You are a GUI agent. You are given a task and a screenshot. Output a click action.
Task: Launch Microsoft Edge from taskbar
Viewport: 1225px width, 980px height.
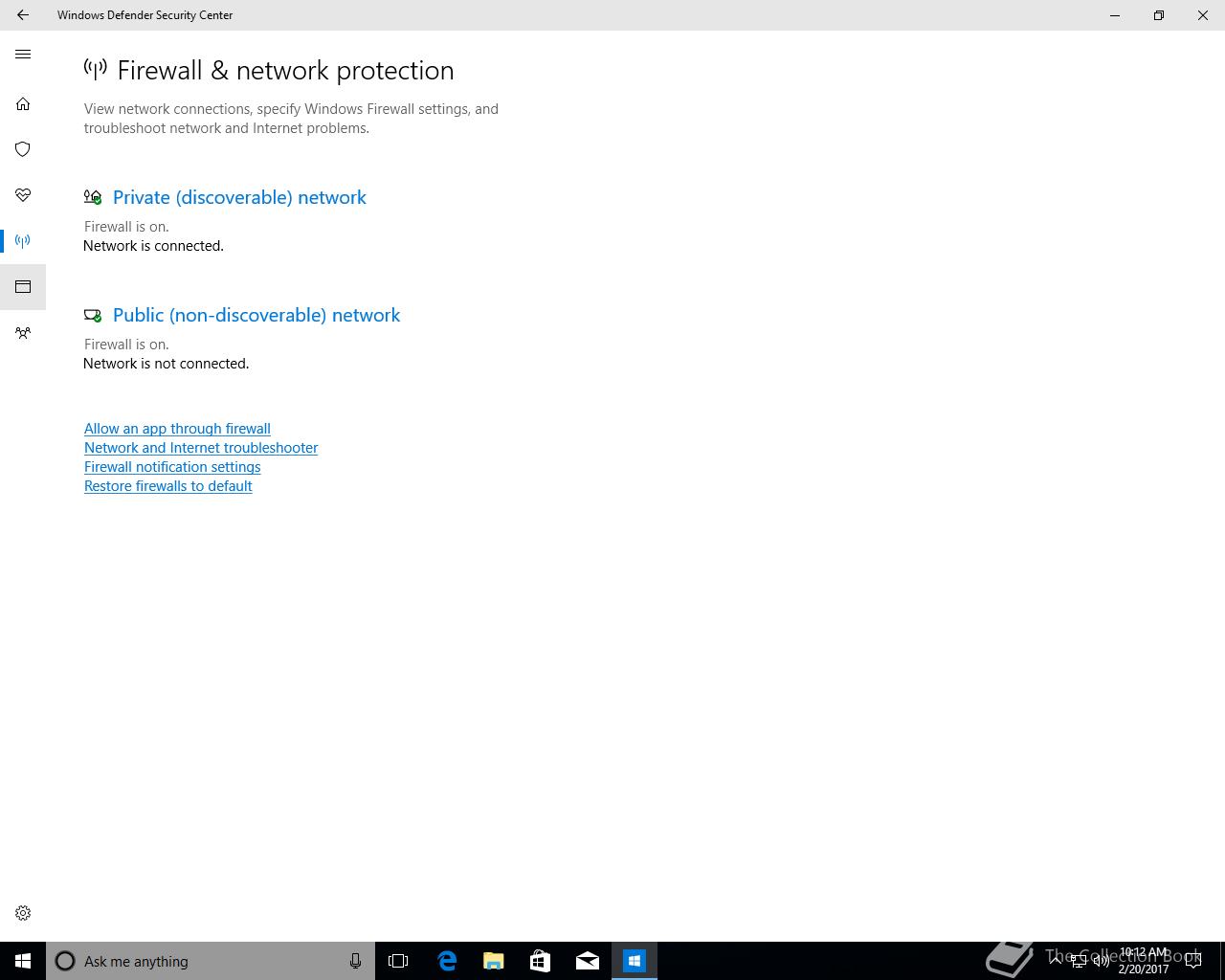point(447,961)
